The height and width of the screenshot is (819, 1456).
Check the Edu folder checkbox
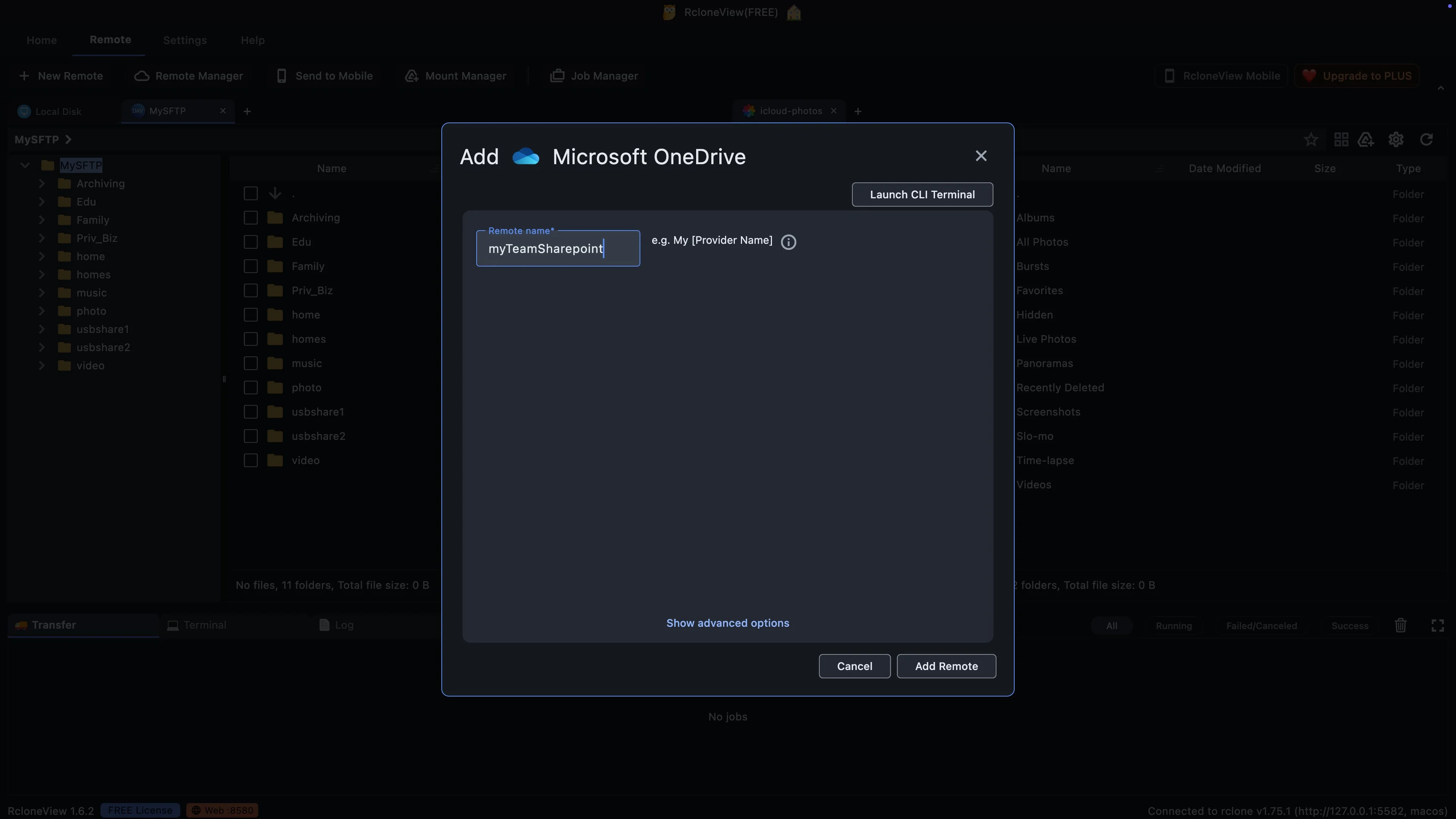(250, 242)
